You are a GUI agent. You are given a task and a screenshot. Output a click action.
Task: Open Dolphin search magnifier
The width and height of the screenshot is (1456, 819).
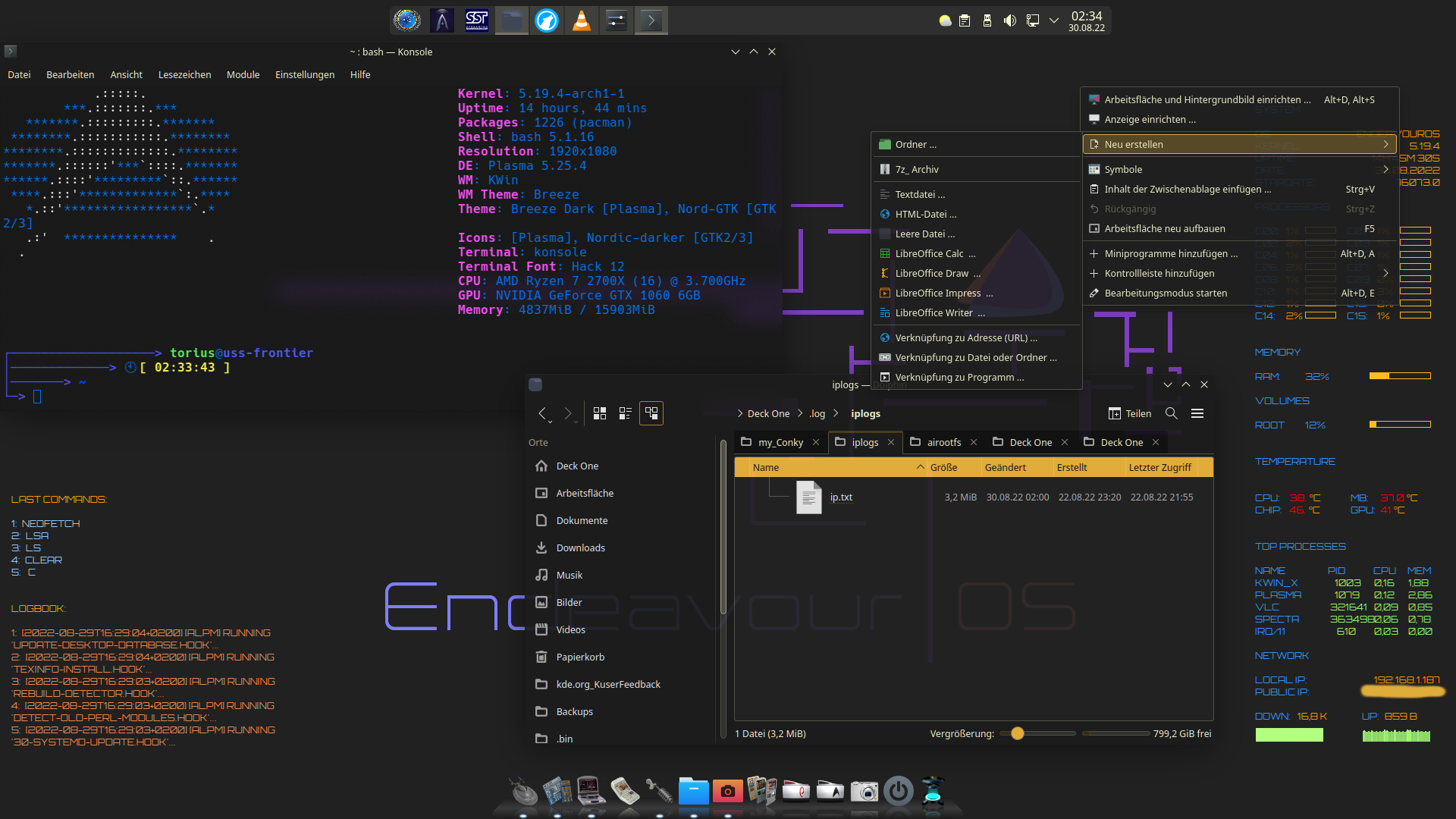pos(1171,413)
